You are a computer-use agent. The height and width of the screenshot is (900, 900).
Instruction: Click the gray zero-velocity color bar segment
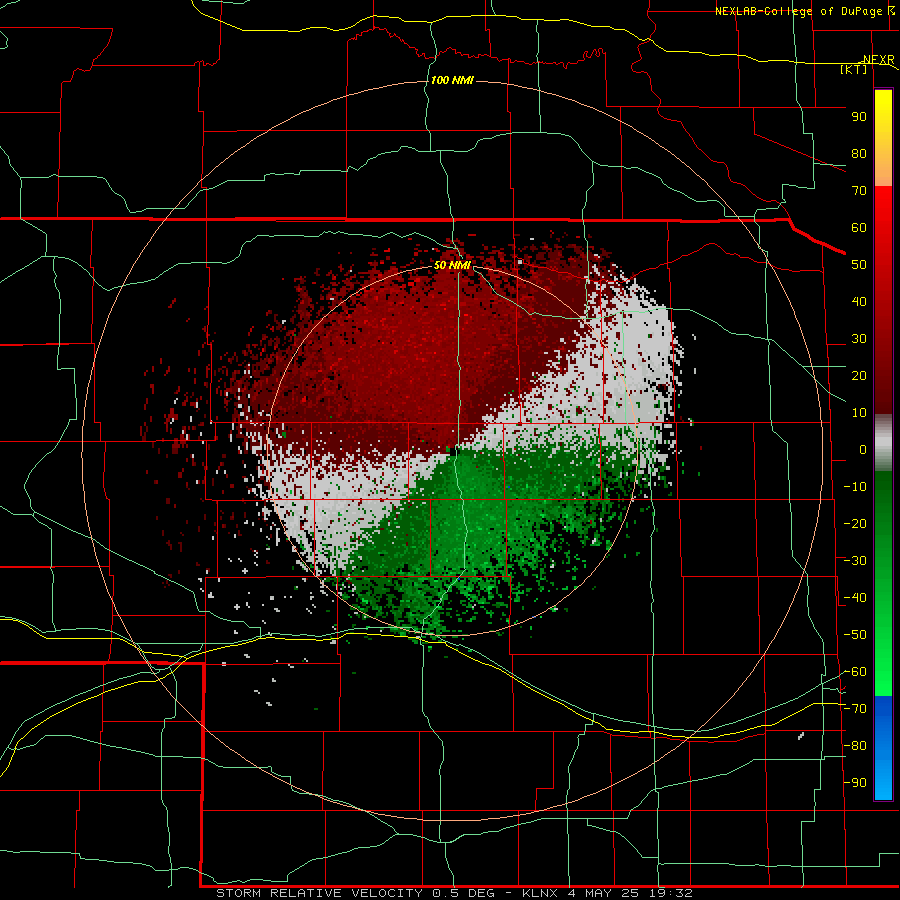883,443
